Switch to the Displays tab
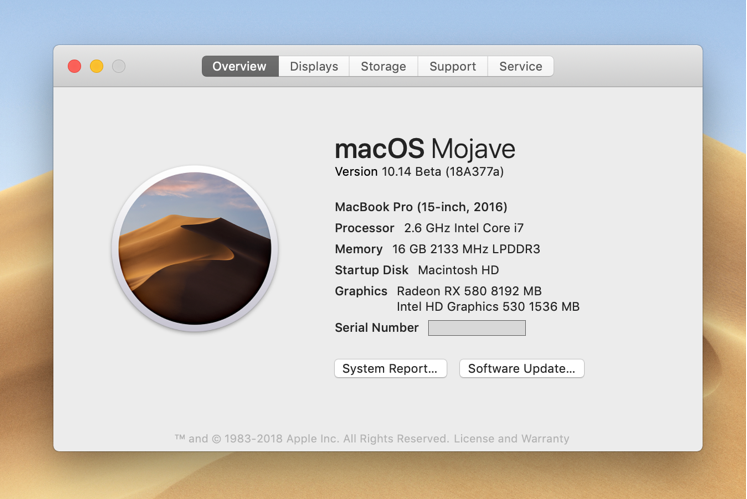The image size is (747, 499). pos(314,66)
